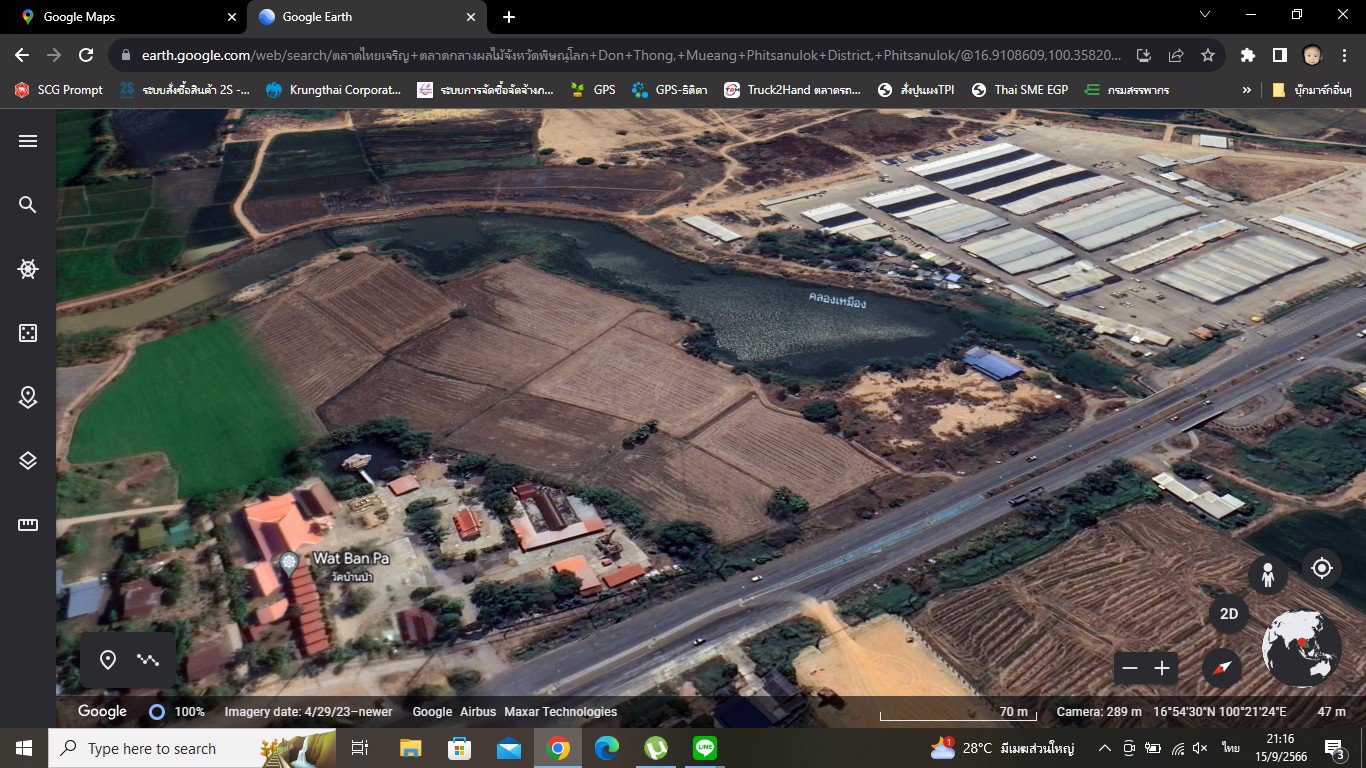
Task: Click the Search magnifier in sidebar
Action: click(x=28, y=205)
